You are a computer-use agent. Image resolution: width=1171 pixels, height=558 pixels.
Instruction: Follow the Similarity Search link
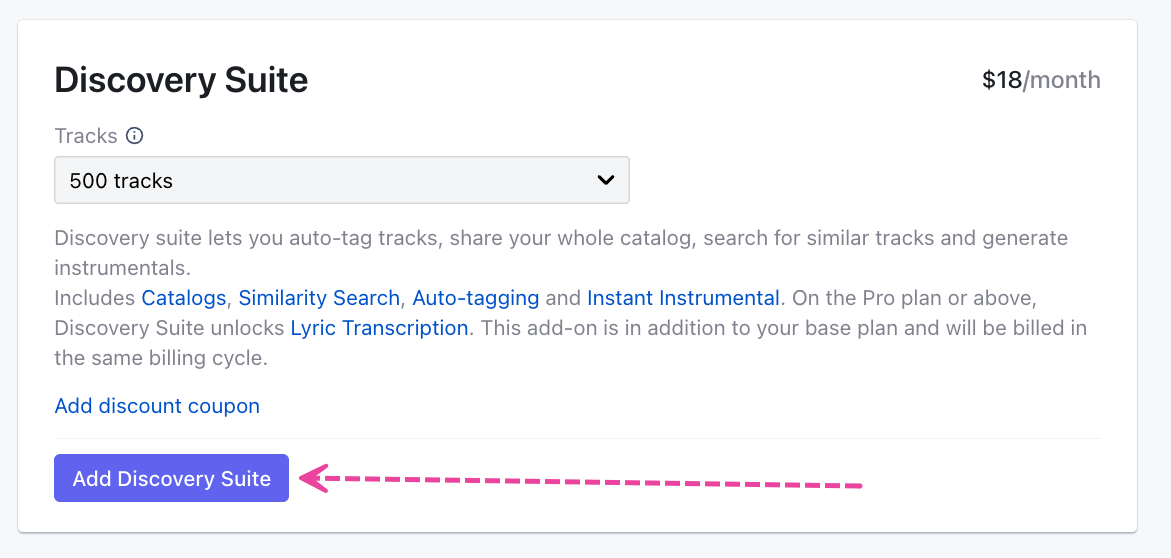(319, 298)
